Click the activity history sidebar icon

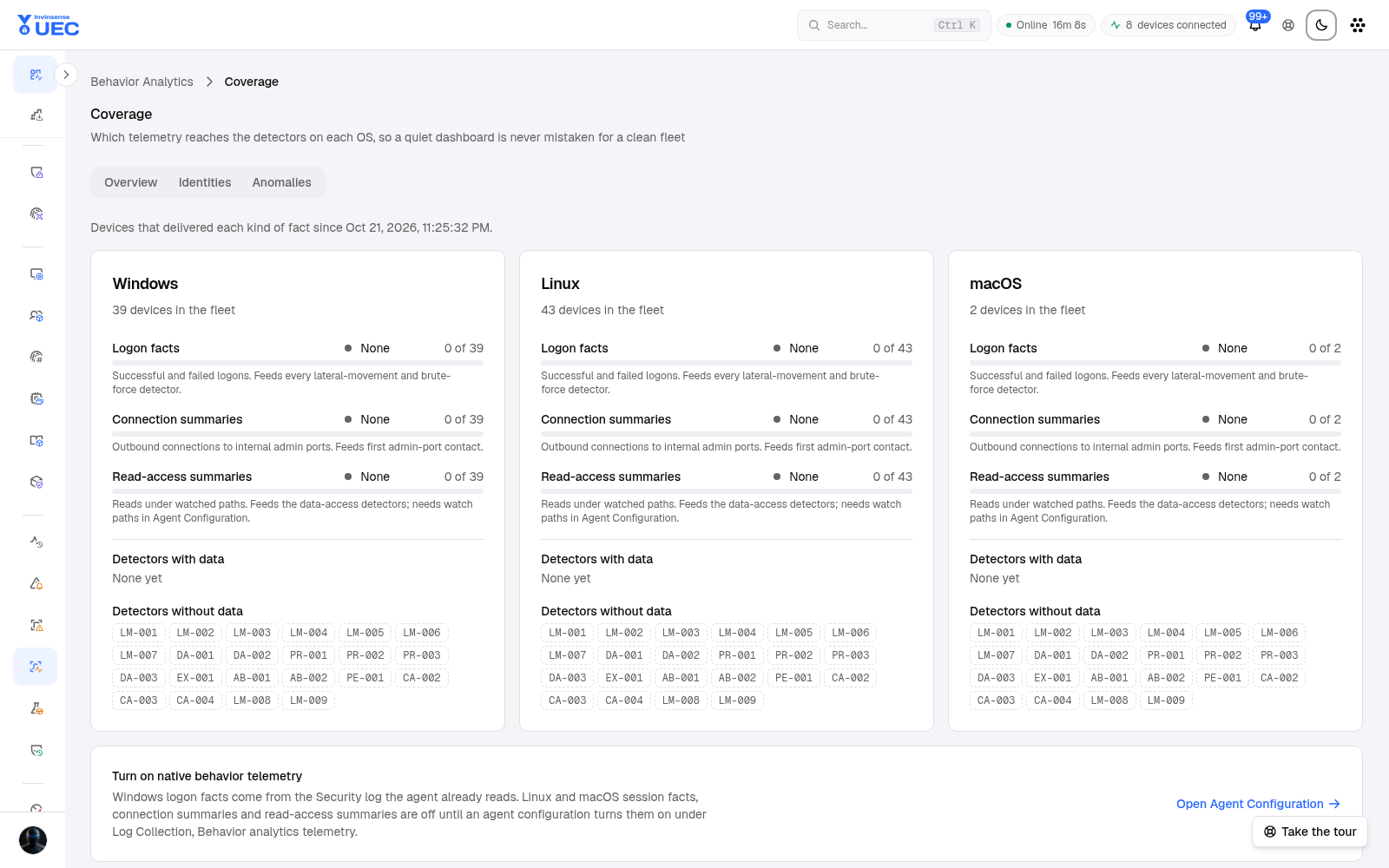click(36, 542)
